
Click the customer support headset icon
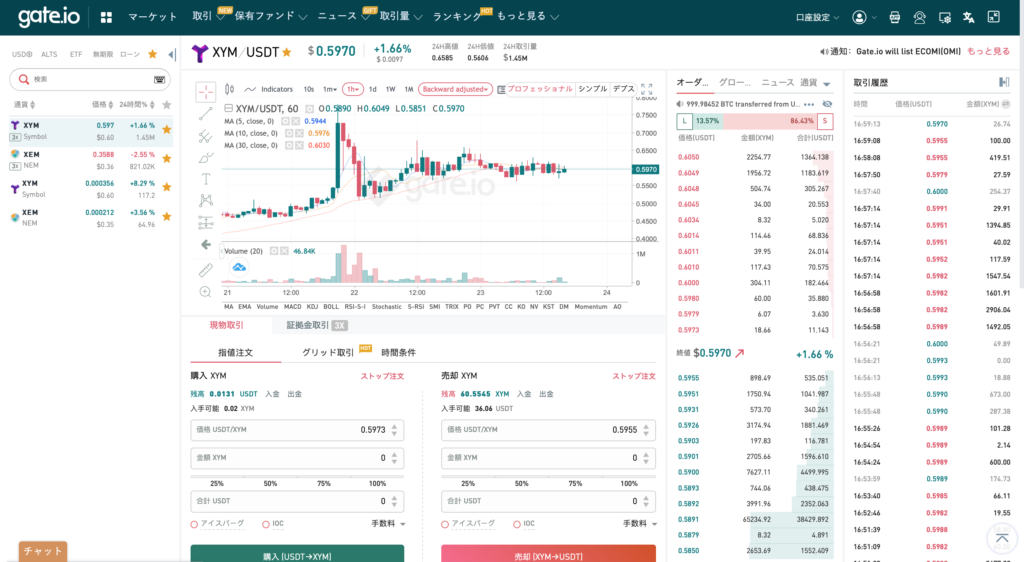919,17
